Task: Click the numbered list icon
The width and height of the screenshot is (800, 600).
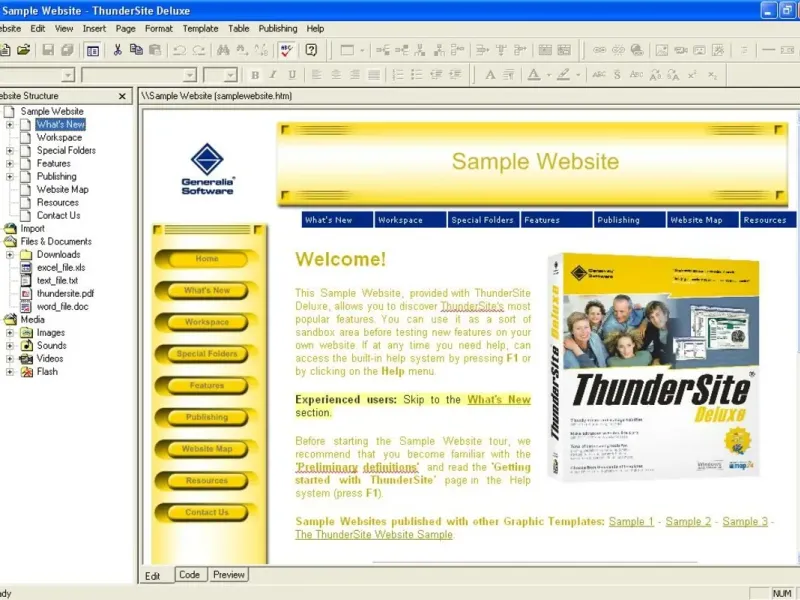Action: (397, 76)
